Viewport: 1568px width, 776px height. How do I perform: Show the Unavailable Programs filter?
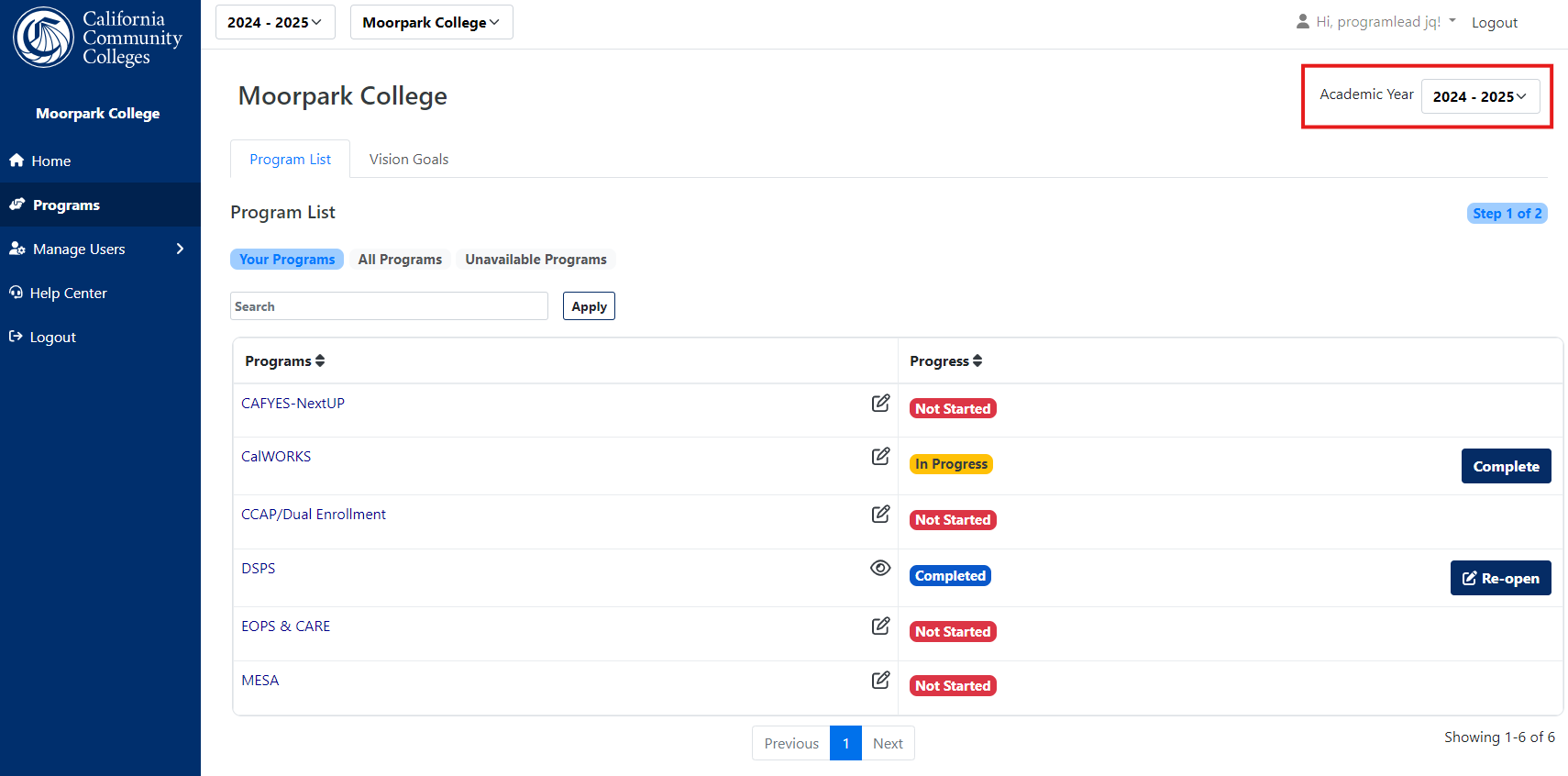pos(536,260)
